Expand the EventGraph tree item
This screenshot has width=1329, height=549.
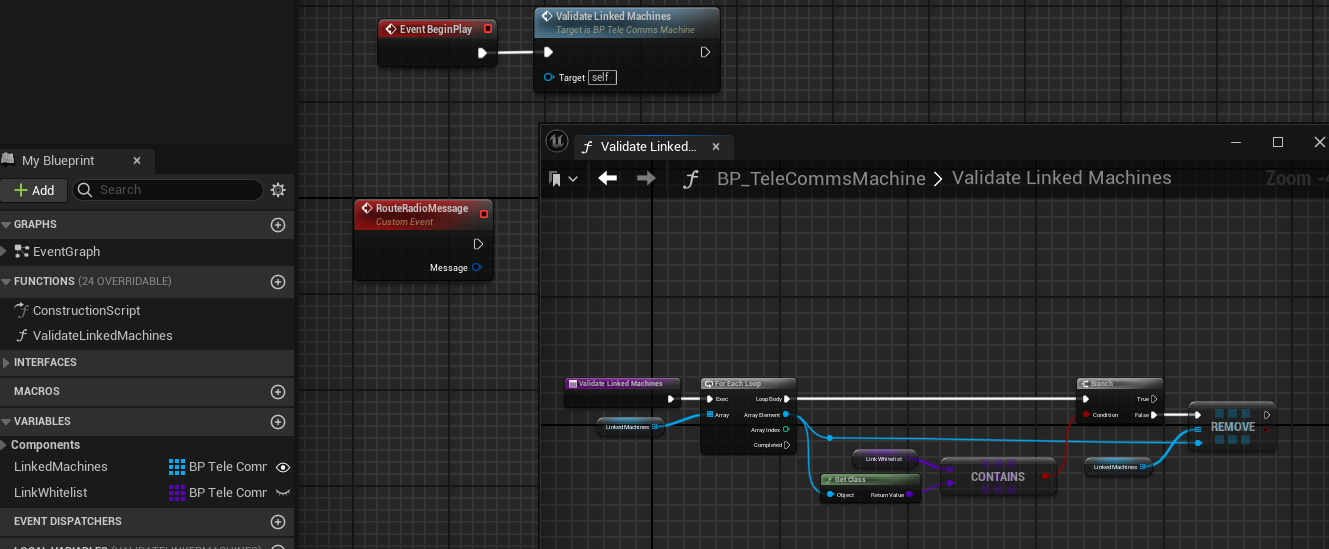click(x=5, y=252)
